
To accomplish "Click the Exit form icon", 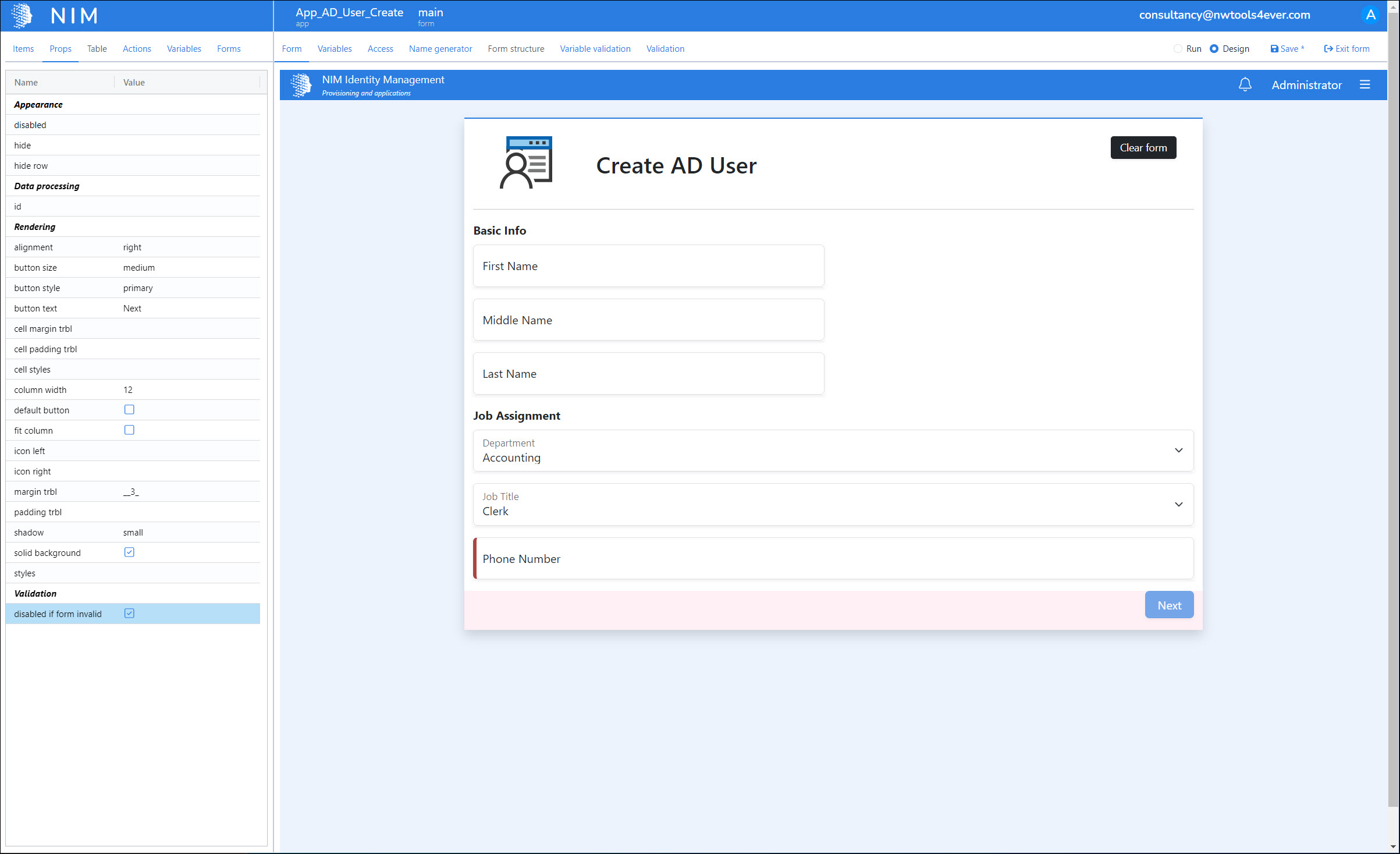I will click(x=1328, y=49).
